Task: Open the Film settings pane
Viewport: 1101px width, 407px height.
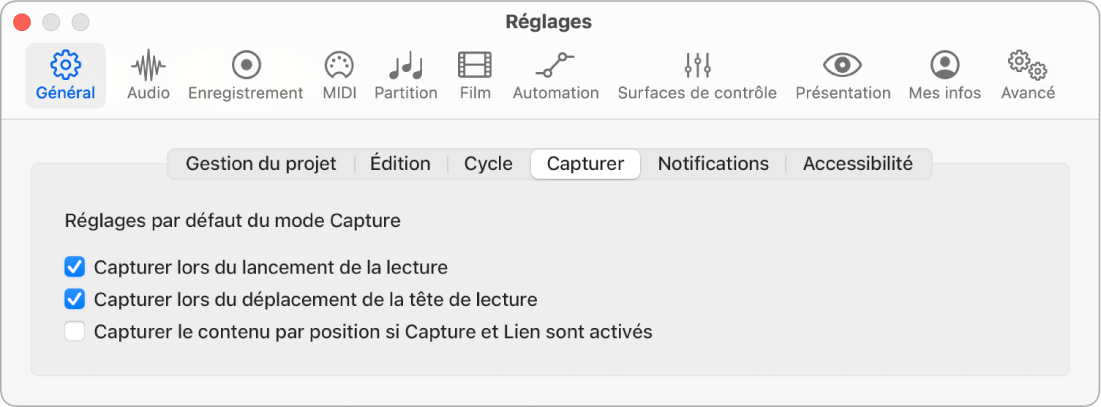Action: [x=475, y=66]
